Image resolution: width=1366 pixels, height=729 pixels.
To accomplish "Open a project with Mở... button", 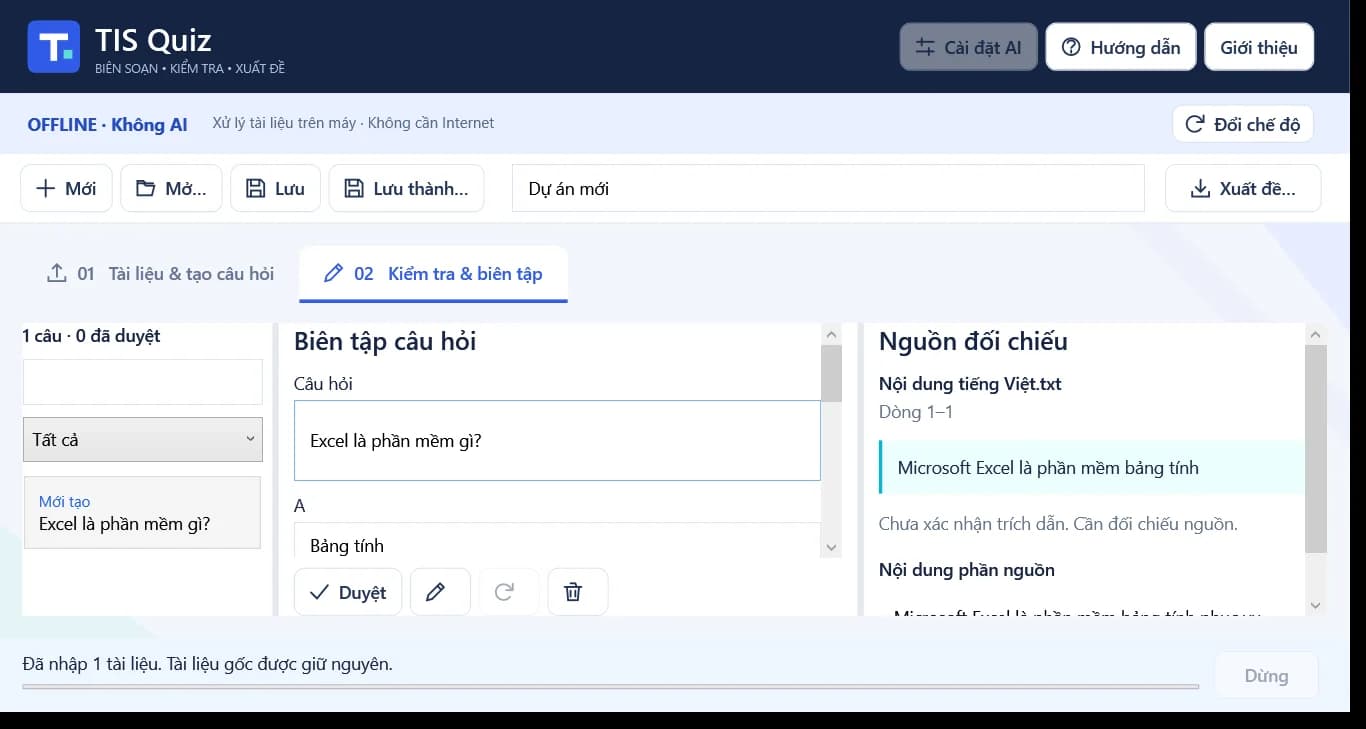I will point(171,188).
